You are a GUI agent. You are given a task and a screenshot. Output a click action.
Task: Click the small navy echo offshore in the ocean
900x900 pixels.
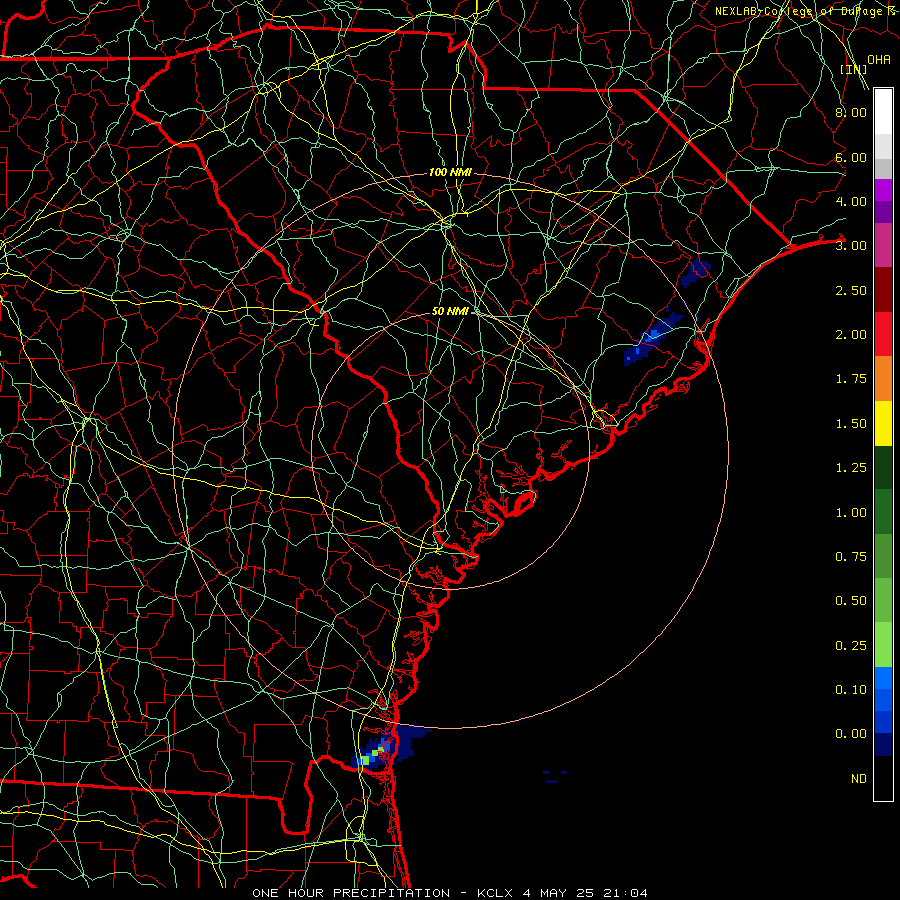click(554, 777)
